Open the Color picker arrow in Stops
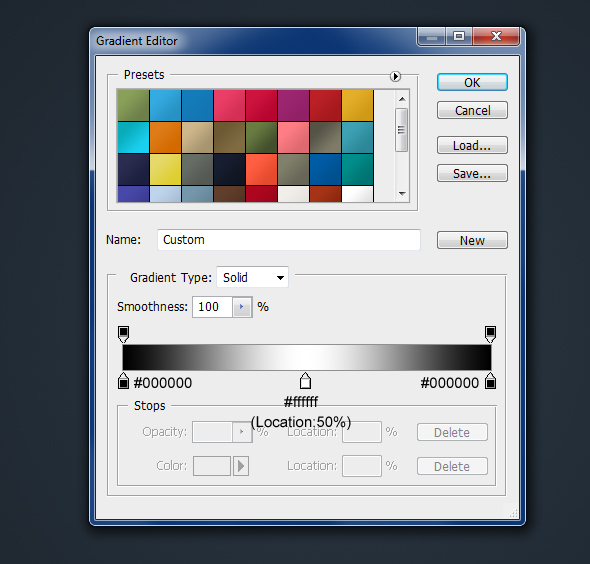Viewport: 590px width, 564px height. click(241, 466)
